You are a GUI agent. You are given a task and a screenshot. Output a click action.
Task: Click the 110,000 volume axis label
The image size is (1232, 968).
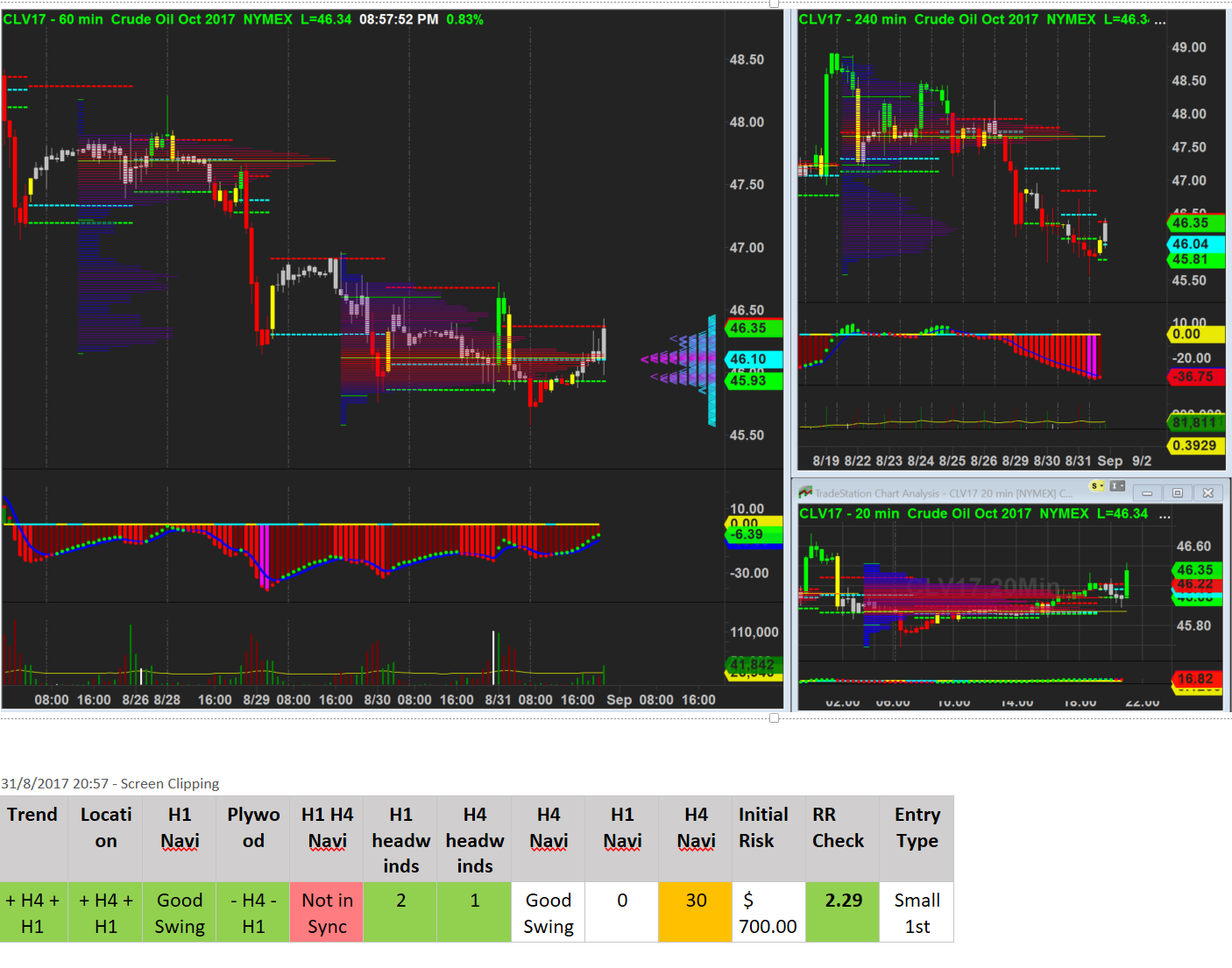[x=754, y=632]
